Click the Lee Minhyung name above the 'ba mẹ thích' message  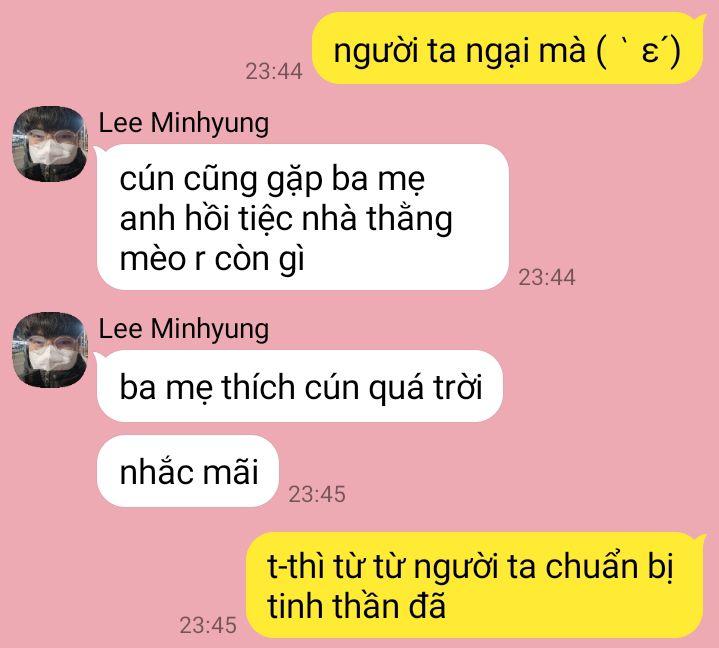[x=184, y=329]
